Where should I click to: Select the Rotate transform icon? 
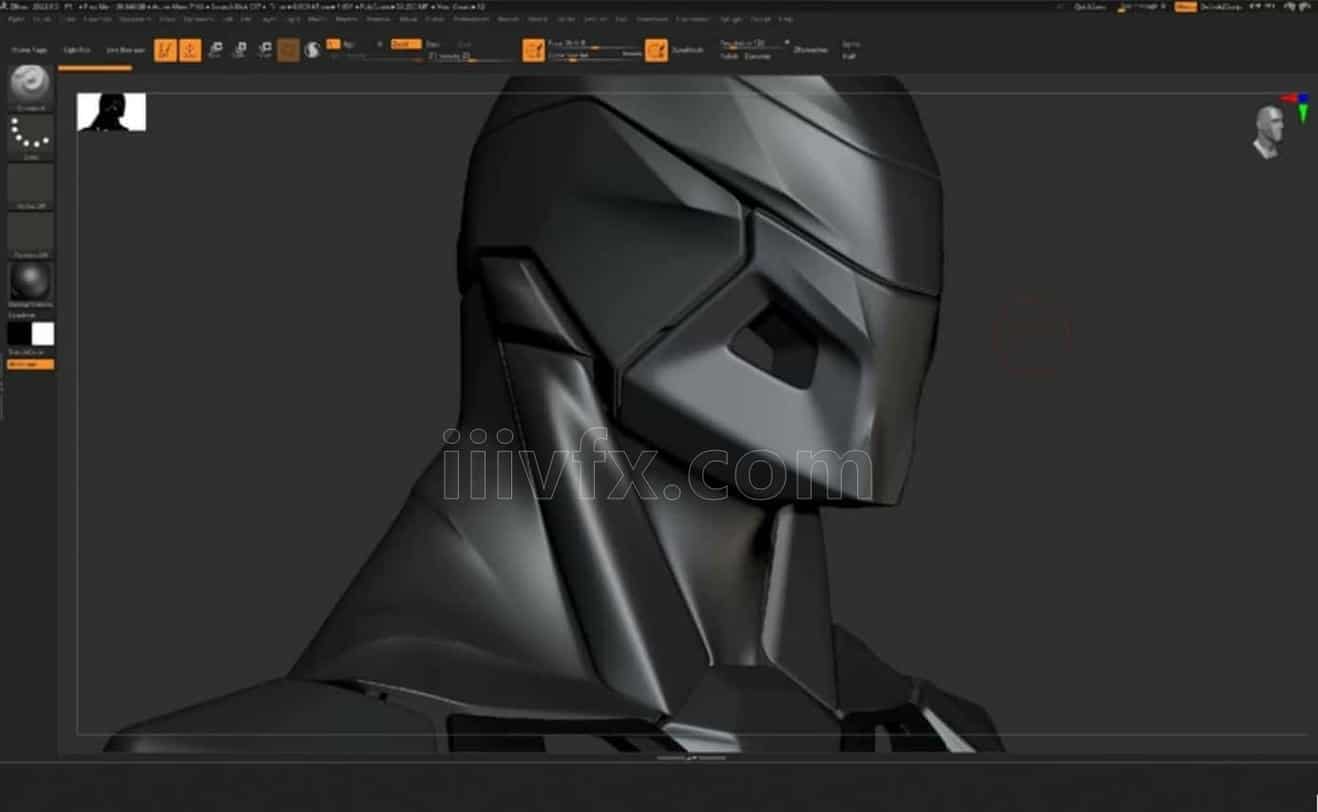coord(265,49)
